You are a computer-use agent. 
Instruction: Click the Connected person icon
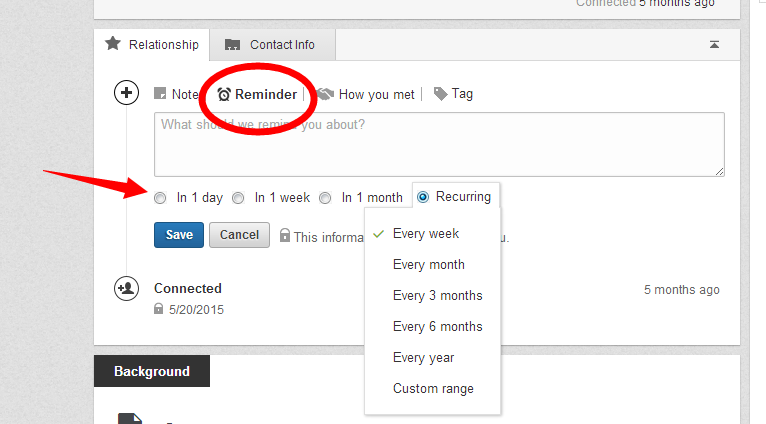[x=127, y=289]
